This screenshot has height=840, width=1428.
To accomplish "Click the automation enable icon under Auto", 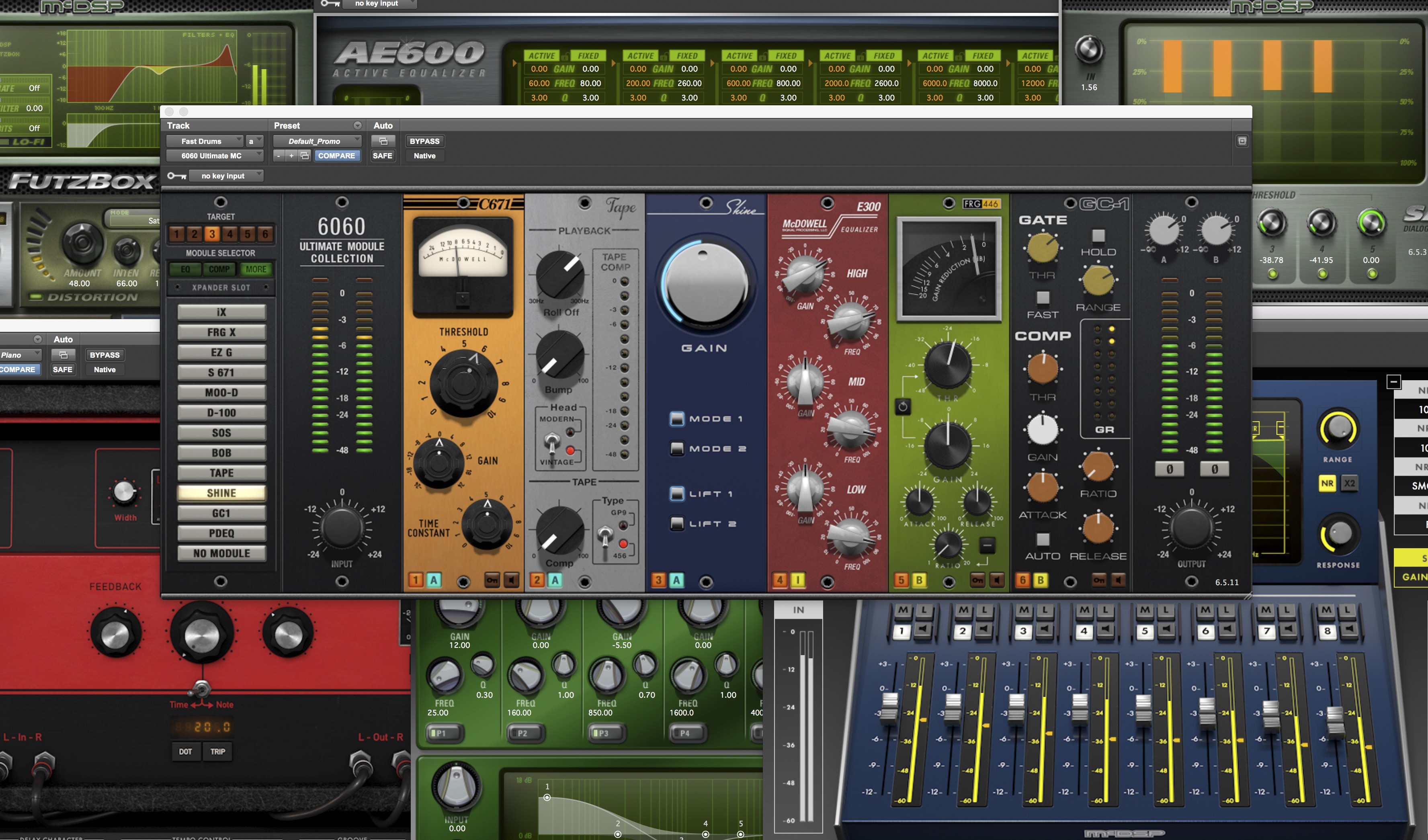I will 383,141.
